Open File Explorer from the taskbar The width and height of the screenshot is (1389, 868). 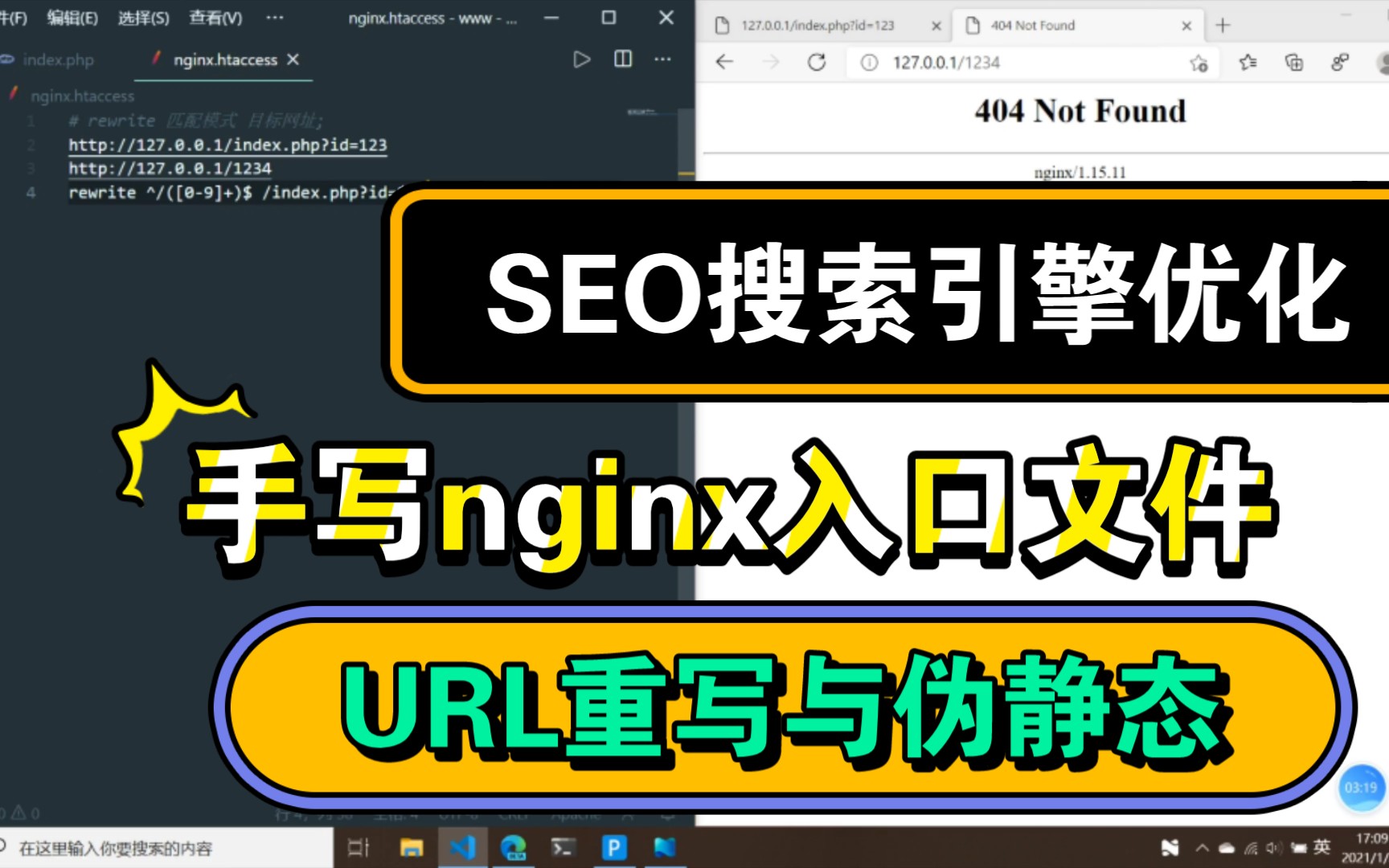pos(412,847)
